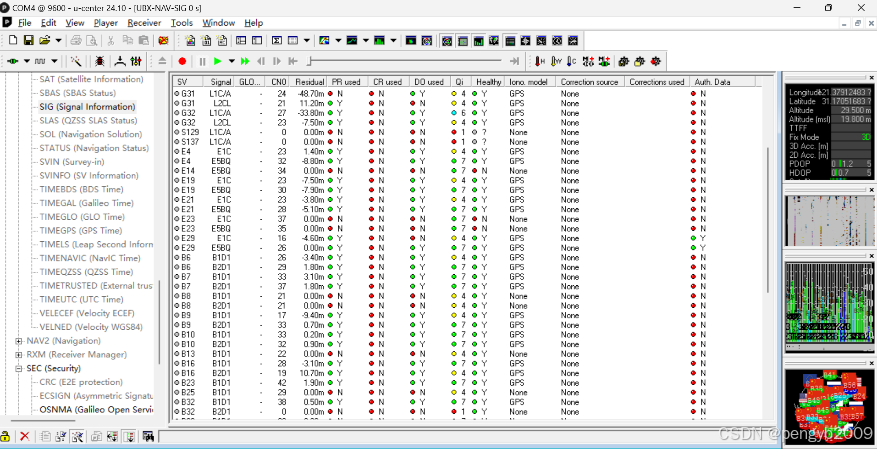Open the Tools menu
The height and width of the screenshot is (449, 877).
tap(182, 23)
